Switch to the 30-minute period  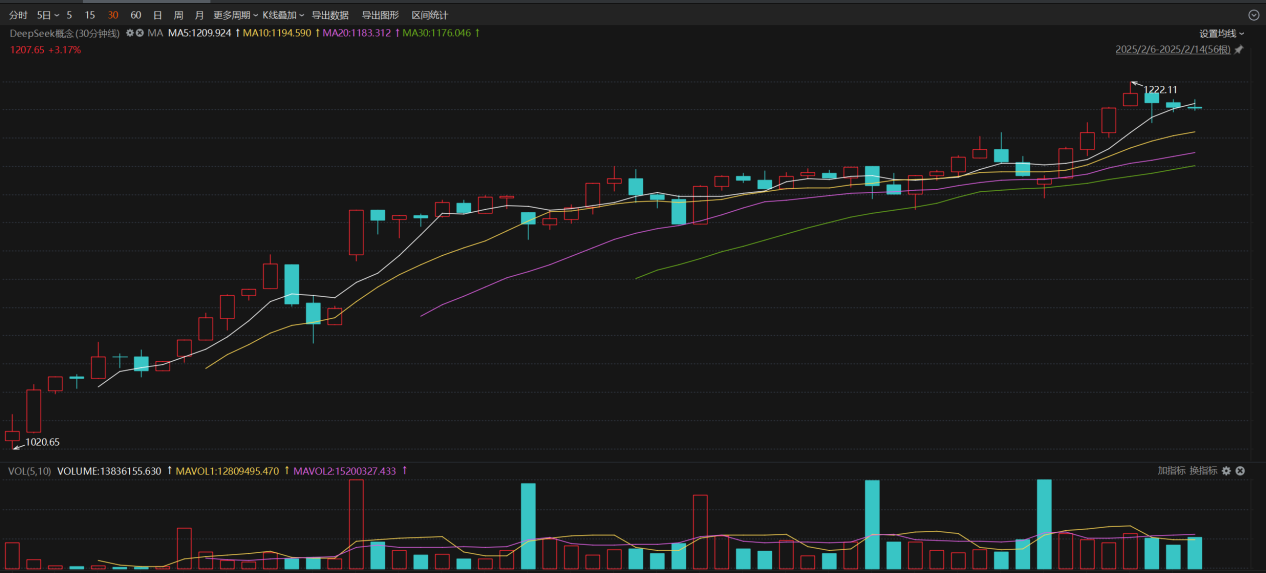113,15
